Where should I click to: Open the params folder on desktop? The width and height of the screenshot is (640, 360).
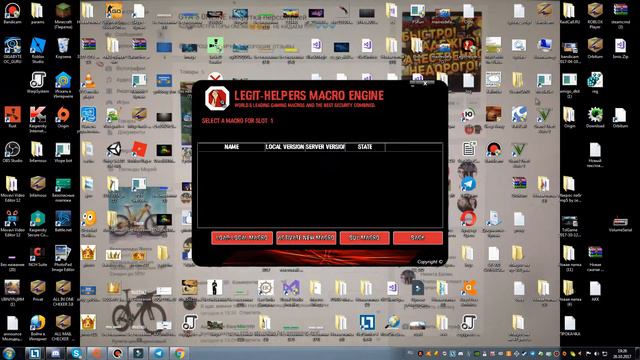[x=38, y=13]
